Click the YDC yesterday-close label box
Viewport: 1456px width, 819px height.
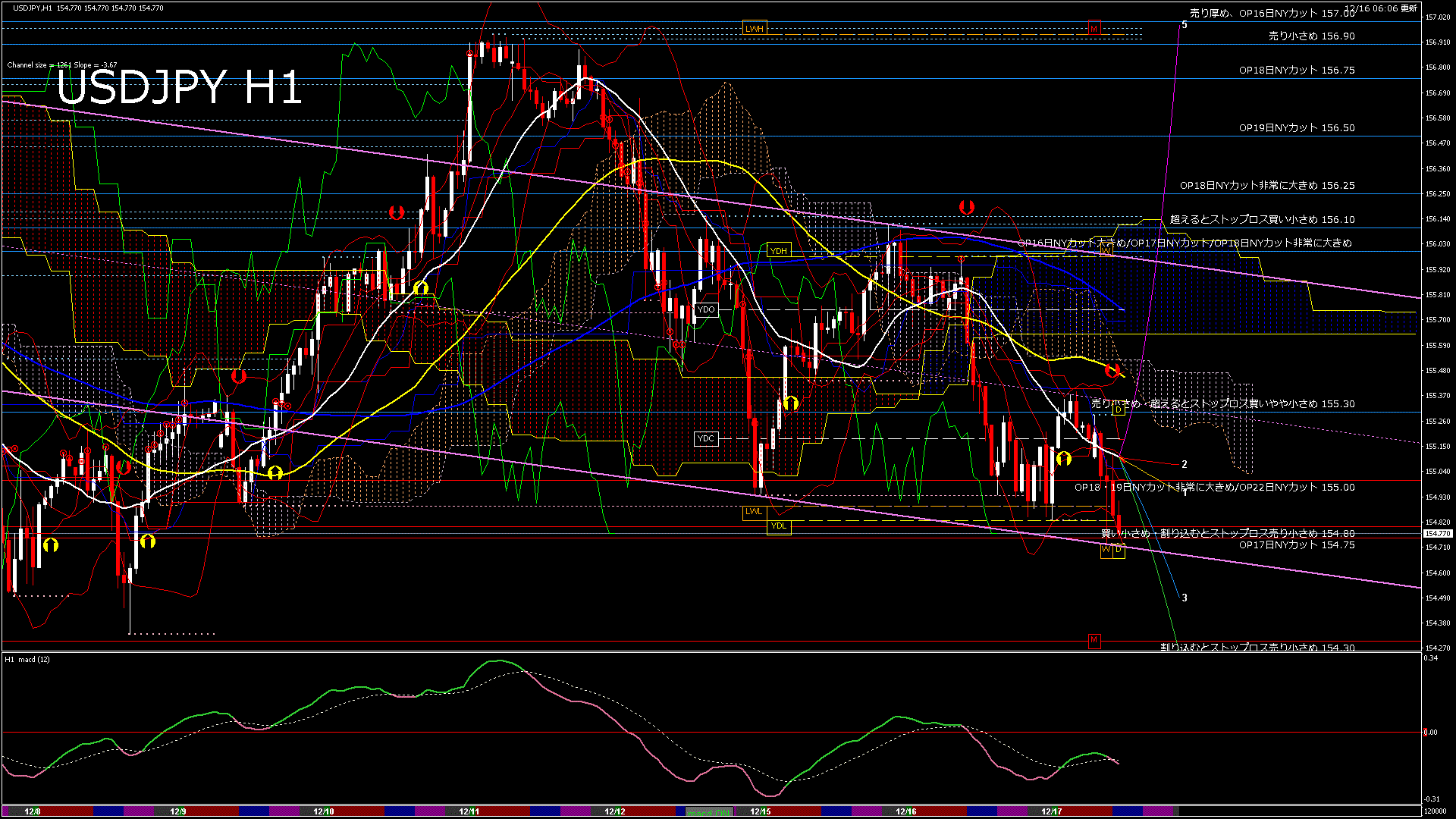(706, 438)
